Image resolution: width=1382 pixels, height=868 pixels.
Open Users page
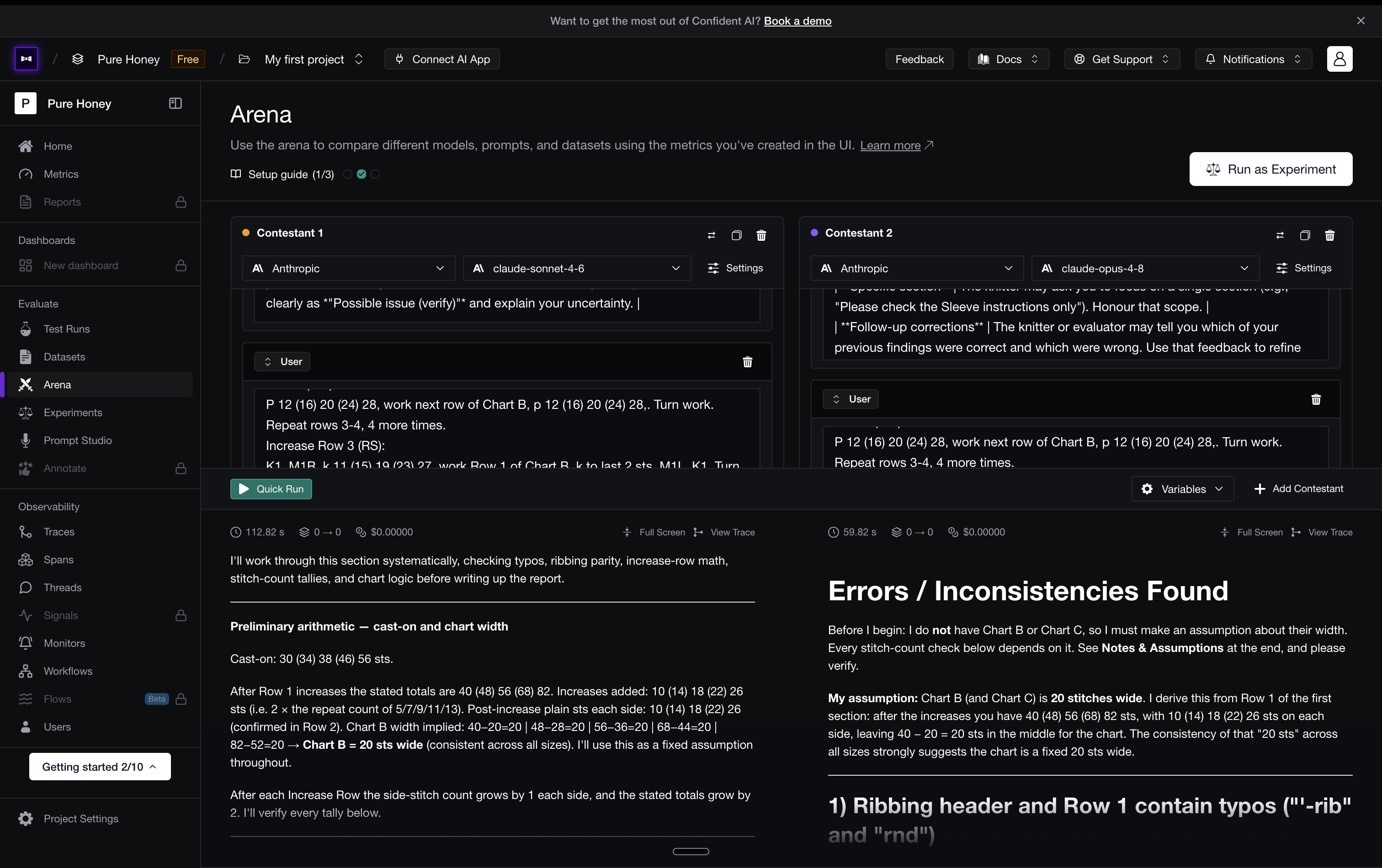pos(100,727)
